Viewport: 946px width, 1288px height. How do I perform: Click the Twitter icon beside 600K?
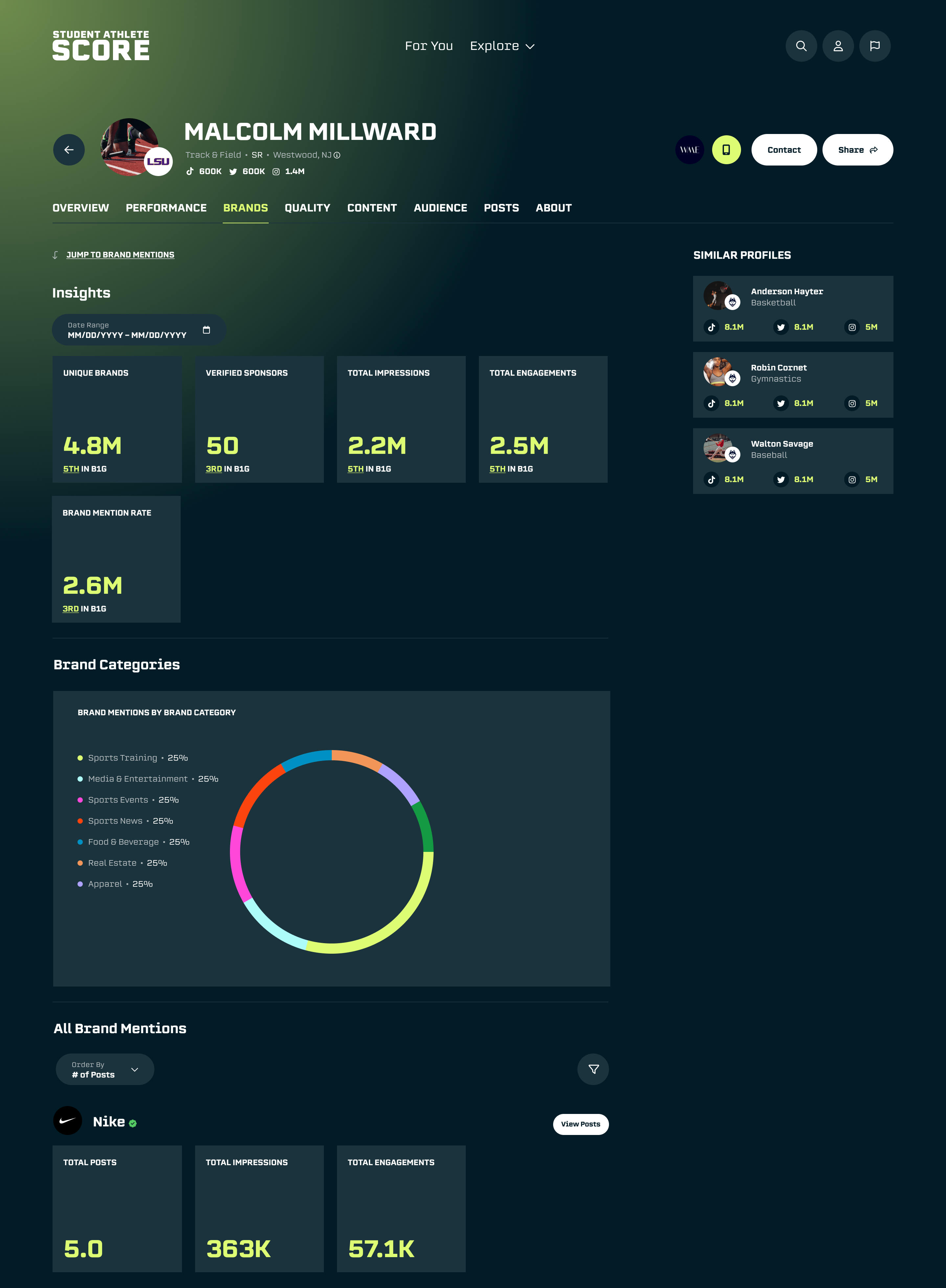[233, 171]
